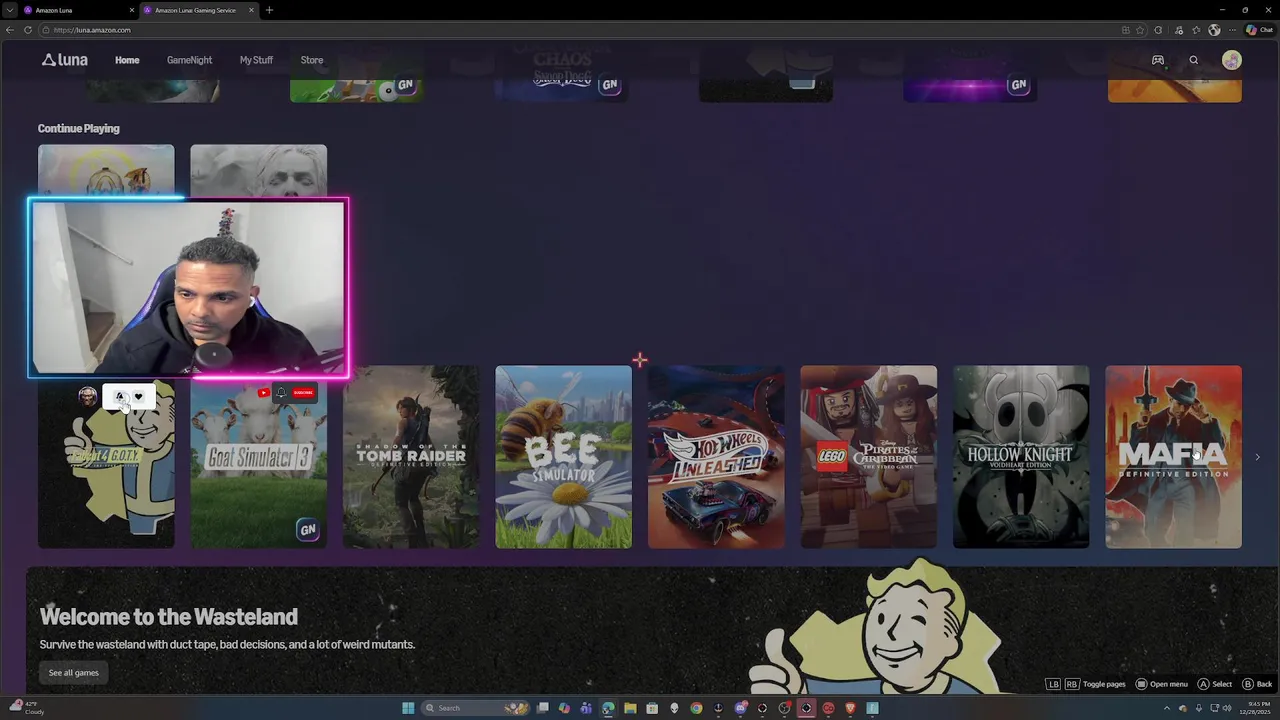This screenshot has width=1280, height=720.
Task: Open Discord from the taskbar
Action: [741, 708]
